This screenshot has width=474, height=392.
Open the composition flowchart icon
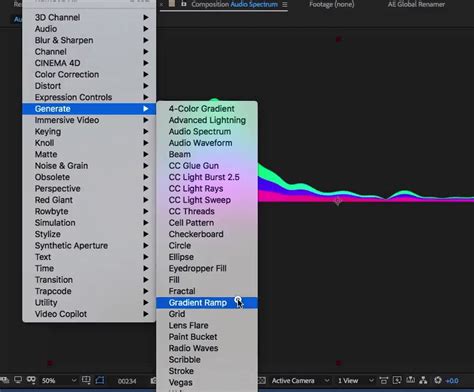(423, 380)
